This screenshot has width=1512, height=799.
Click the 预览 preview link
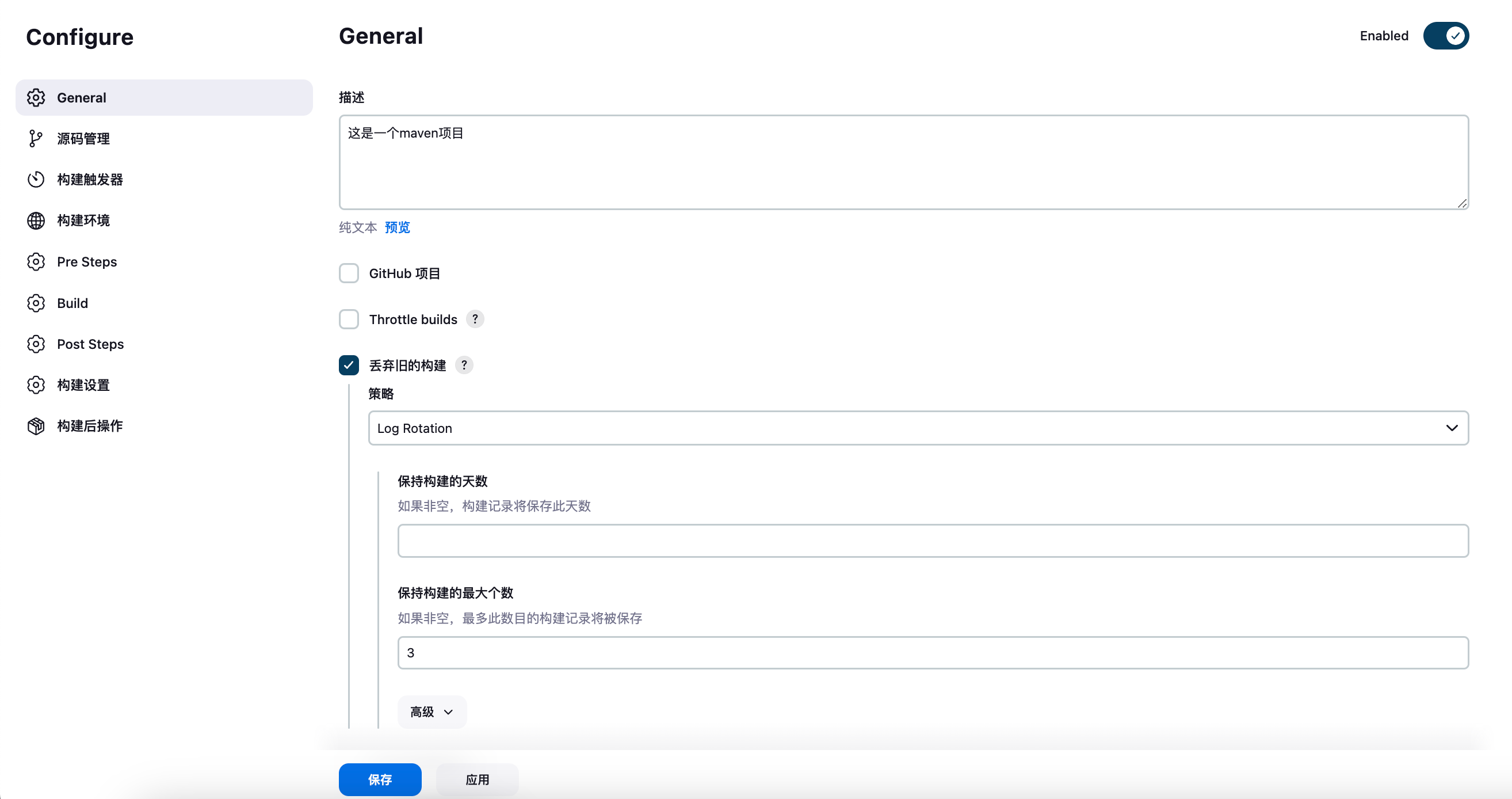398,228
